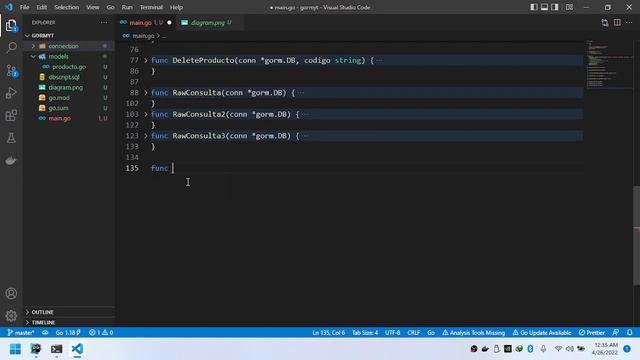The height and width of the screenshot is (360, 640).
Task: Click the editor vertical scrollbar thumb
Action: pyautogui.click(x=636, y=236)
